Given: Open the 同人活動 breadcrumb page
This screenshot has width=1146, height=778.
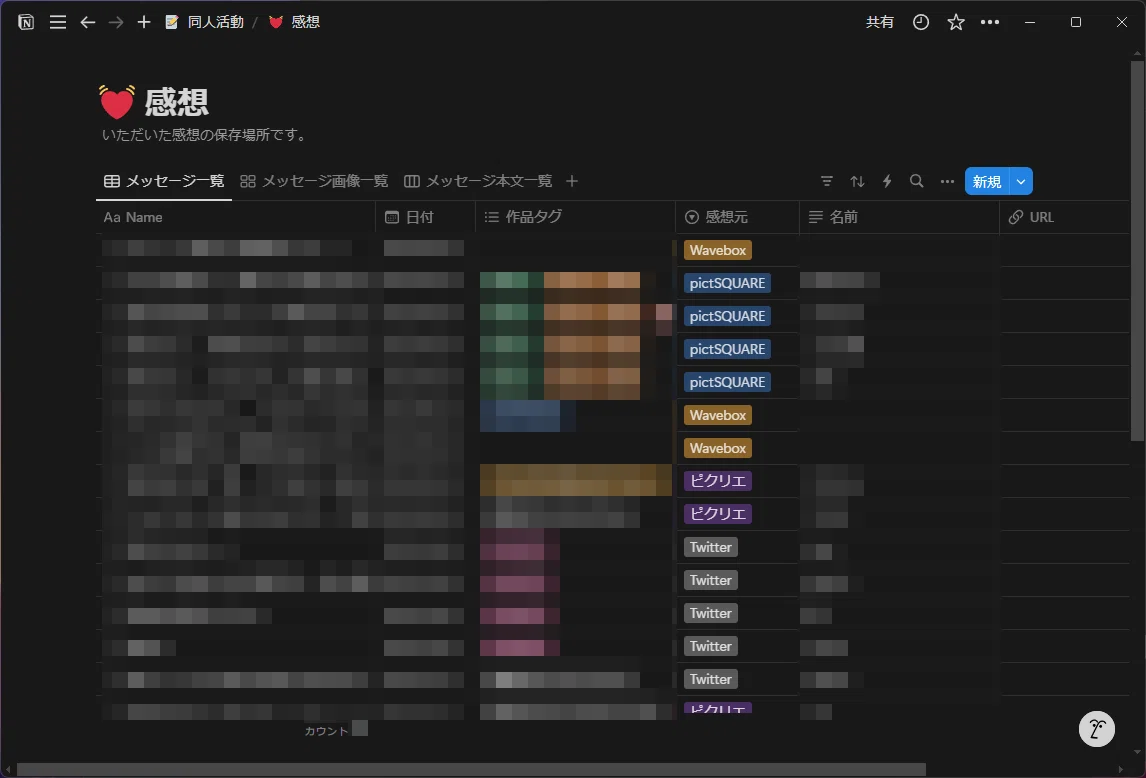Looking at the screenshot, I should [x=205, y=22].
